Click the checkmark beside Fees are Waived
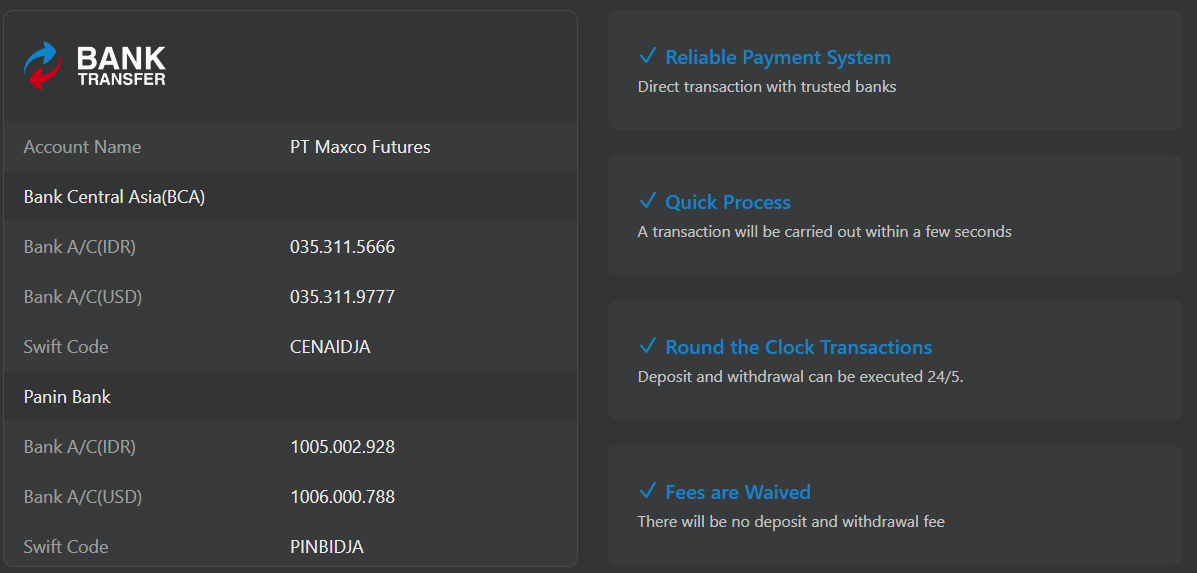This screenshot has height=573, width=1197. [x=647, y=491]
